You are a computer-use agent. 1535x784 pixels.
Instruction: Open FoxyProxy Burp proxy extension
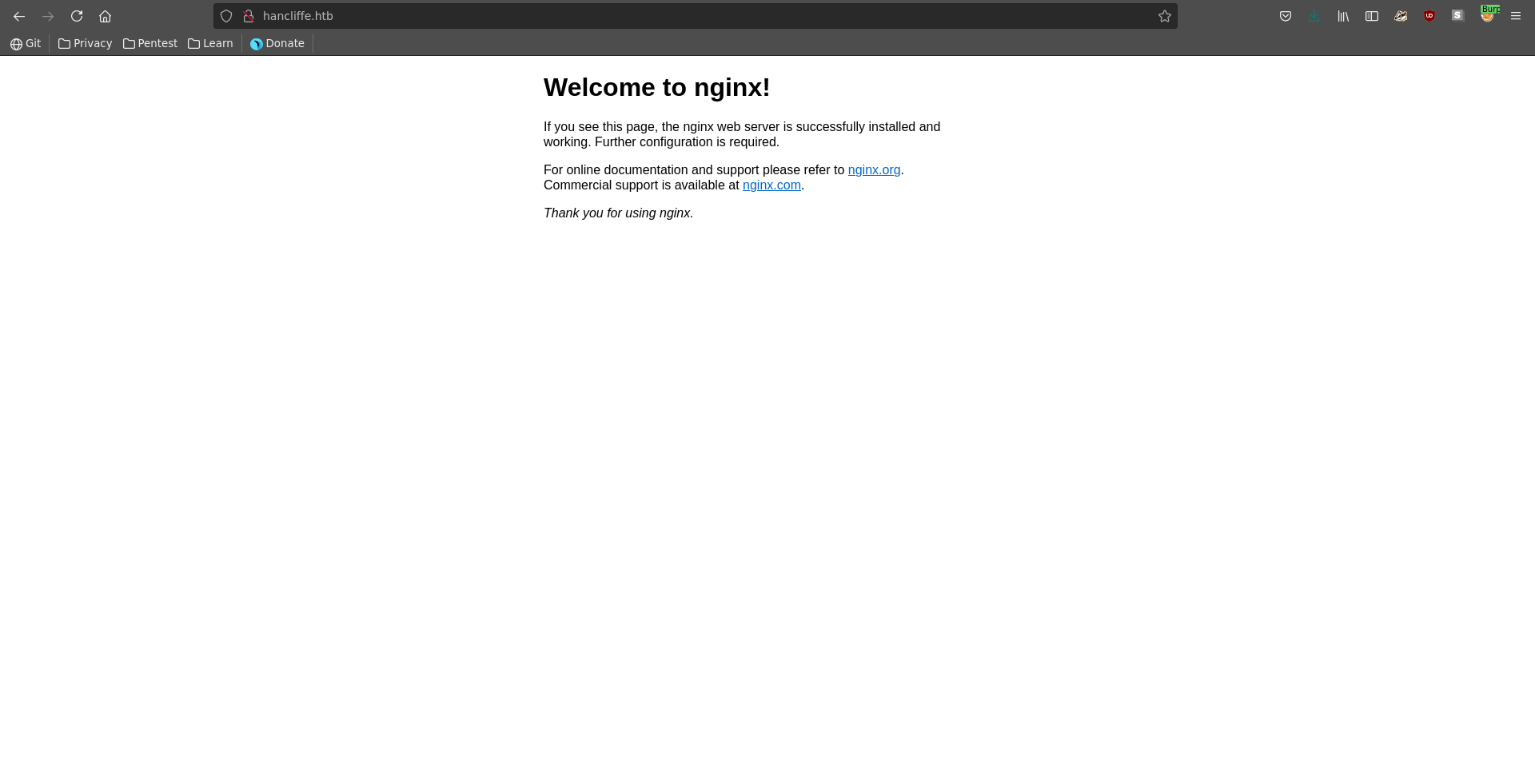point(1487,15)
